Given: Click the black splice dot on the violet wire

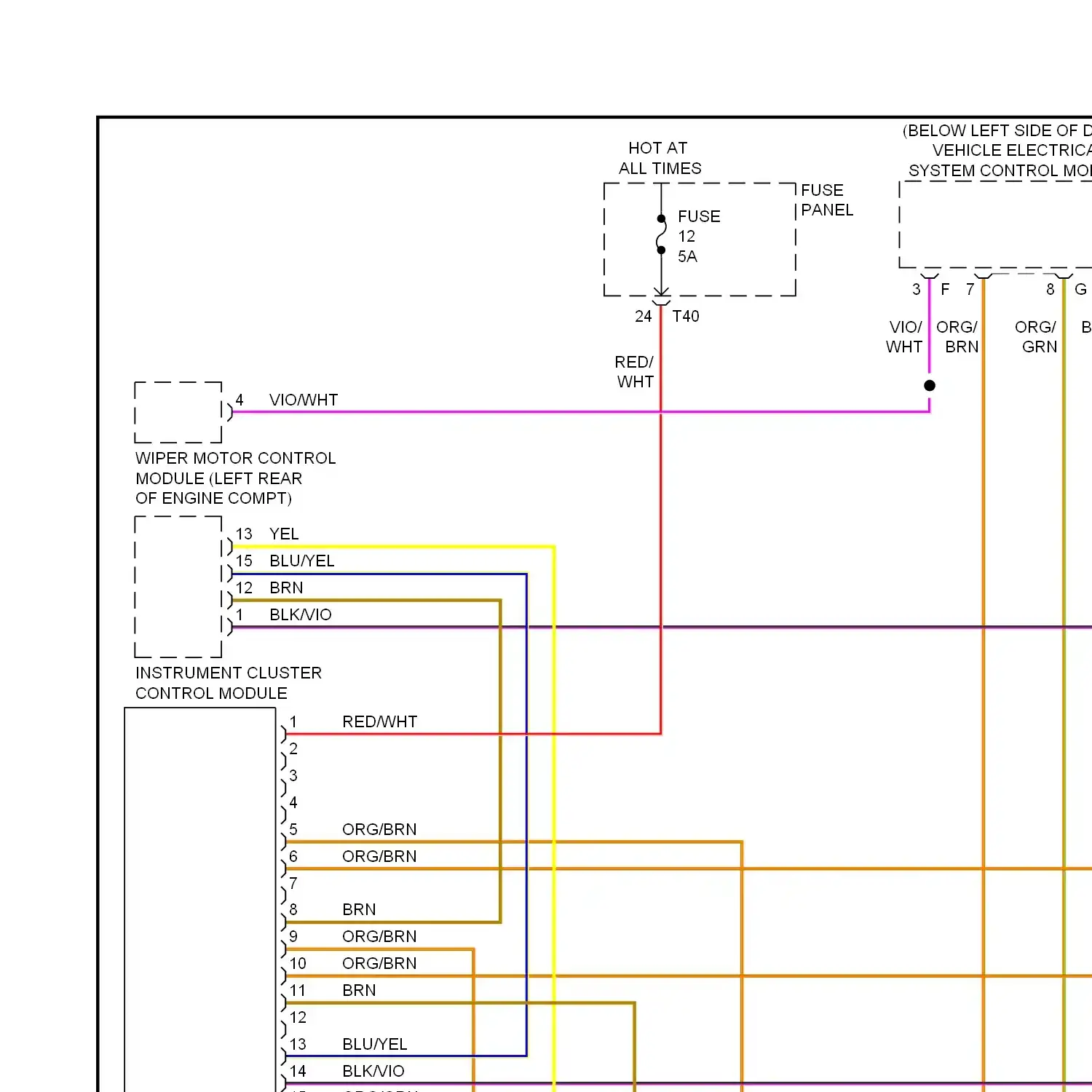Looking at the screenshot, I should tap(930, 386).
